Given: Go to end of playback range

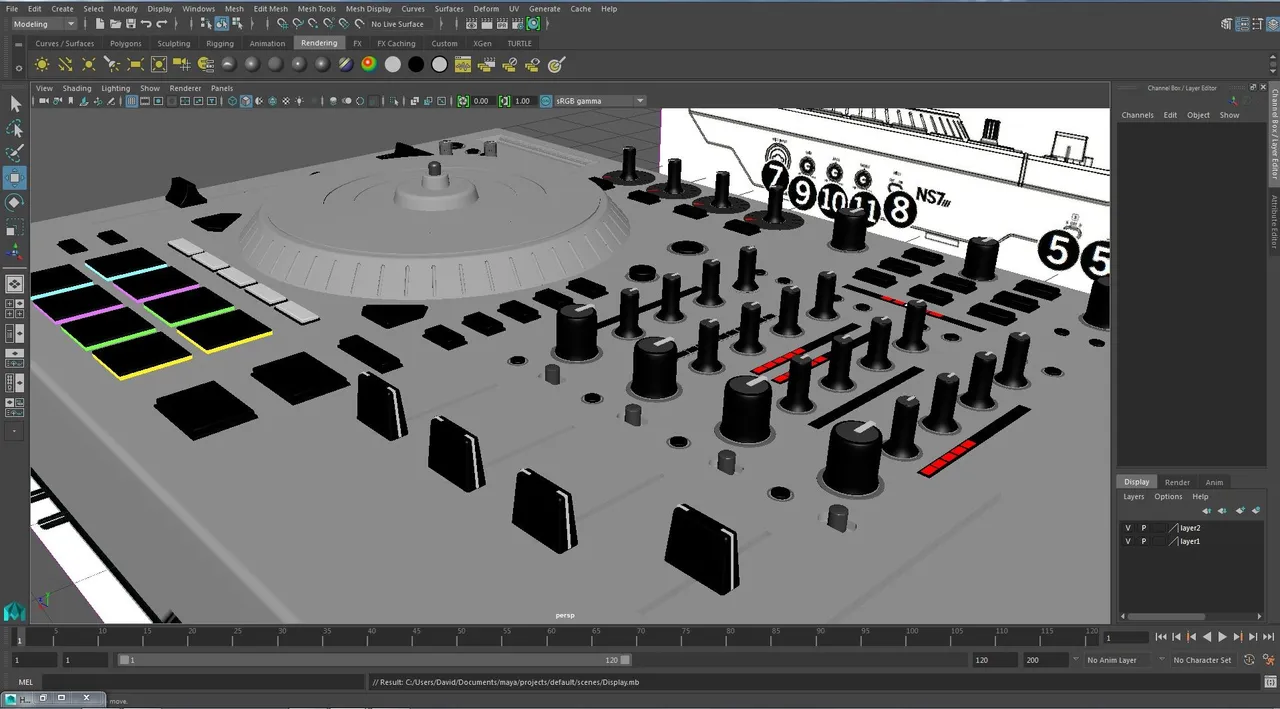Looking at the screenshot, I should click(1268, 637).
